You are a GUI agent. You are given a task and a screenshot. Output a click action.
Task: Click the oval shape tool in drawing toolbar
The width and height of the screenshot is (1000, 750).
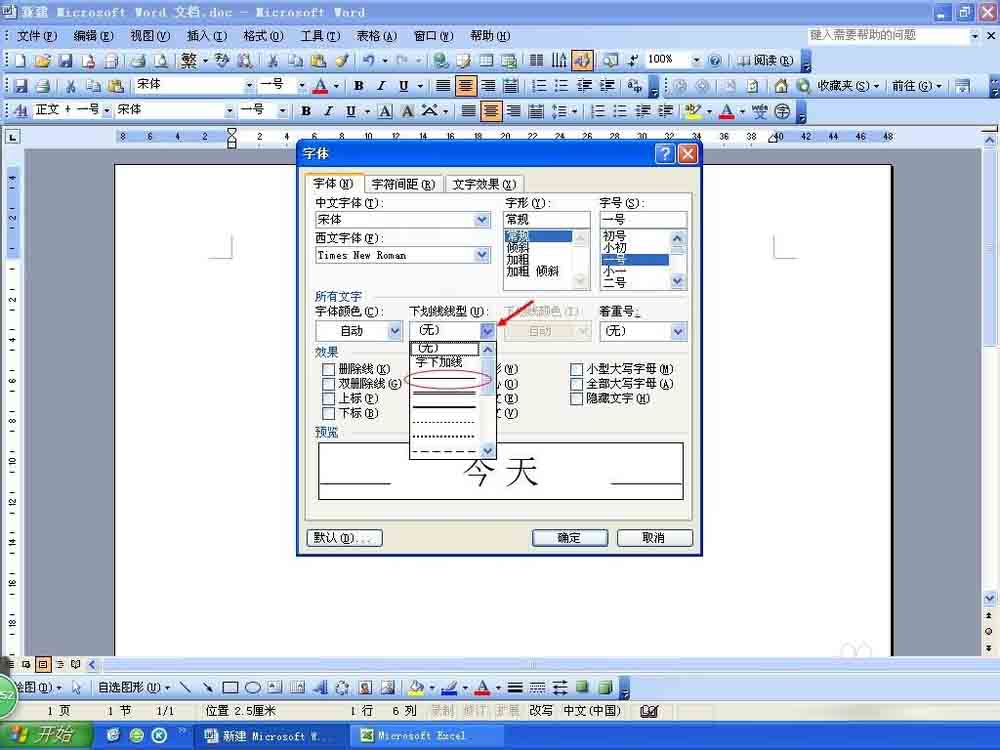253,688
